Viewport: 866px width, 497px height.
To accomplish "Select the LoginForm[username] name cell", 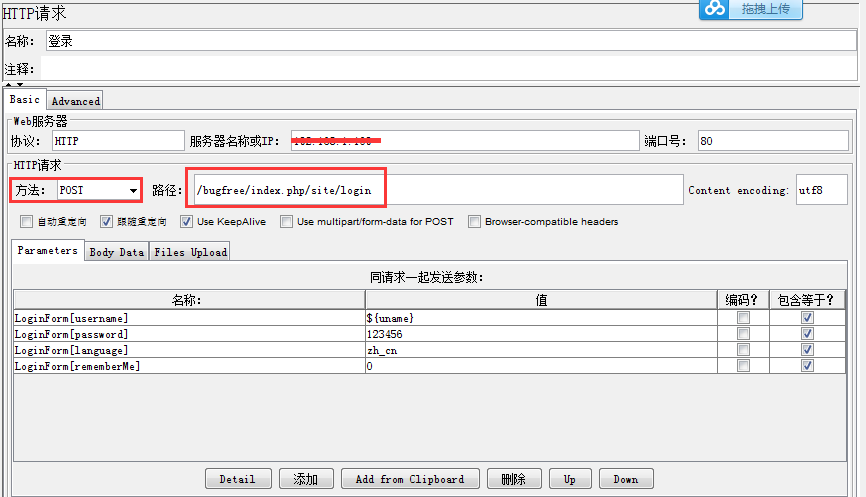I will click(189, 318).
